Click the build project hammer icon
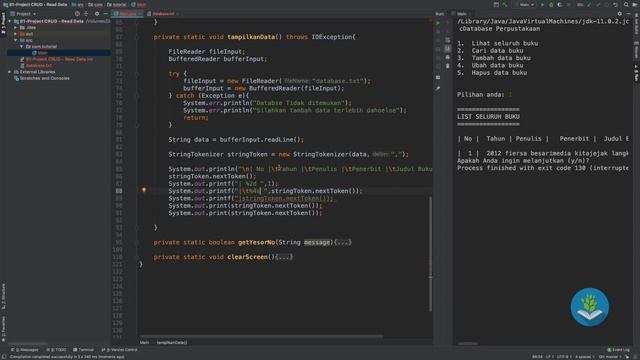 tap(505, 4)
